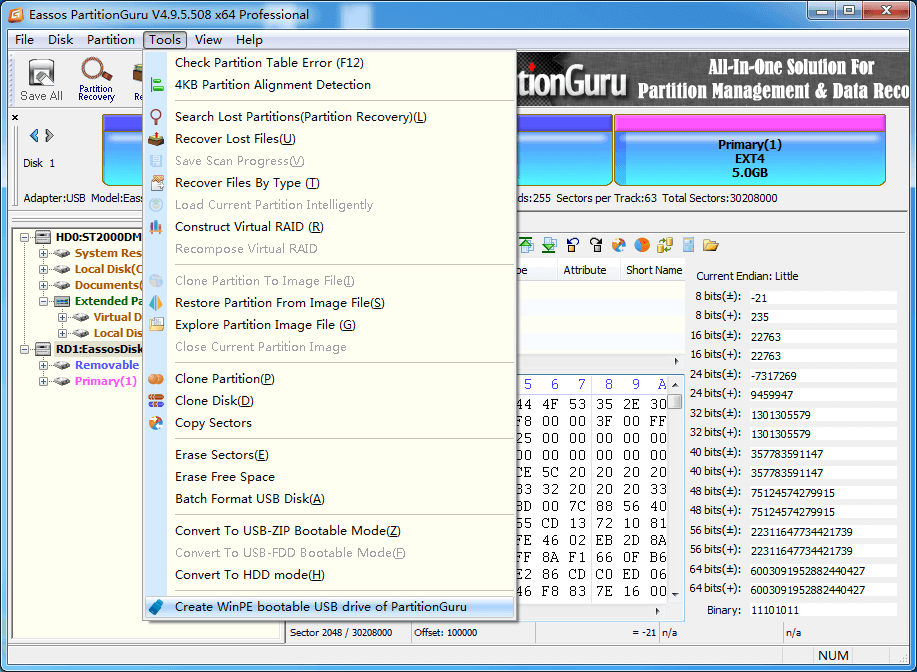Click the hex view vertical scrollbar thumb
The height and width of the screenshot is (672, 917).
[x=675, y=402]
